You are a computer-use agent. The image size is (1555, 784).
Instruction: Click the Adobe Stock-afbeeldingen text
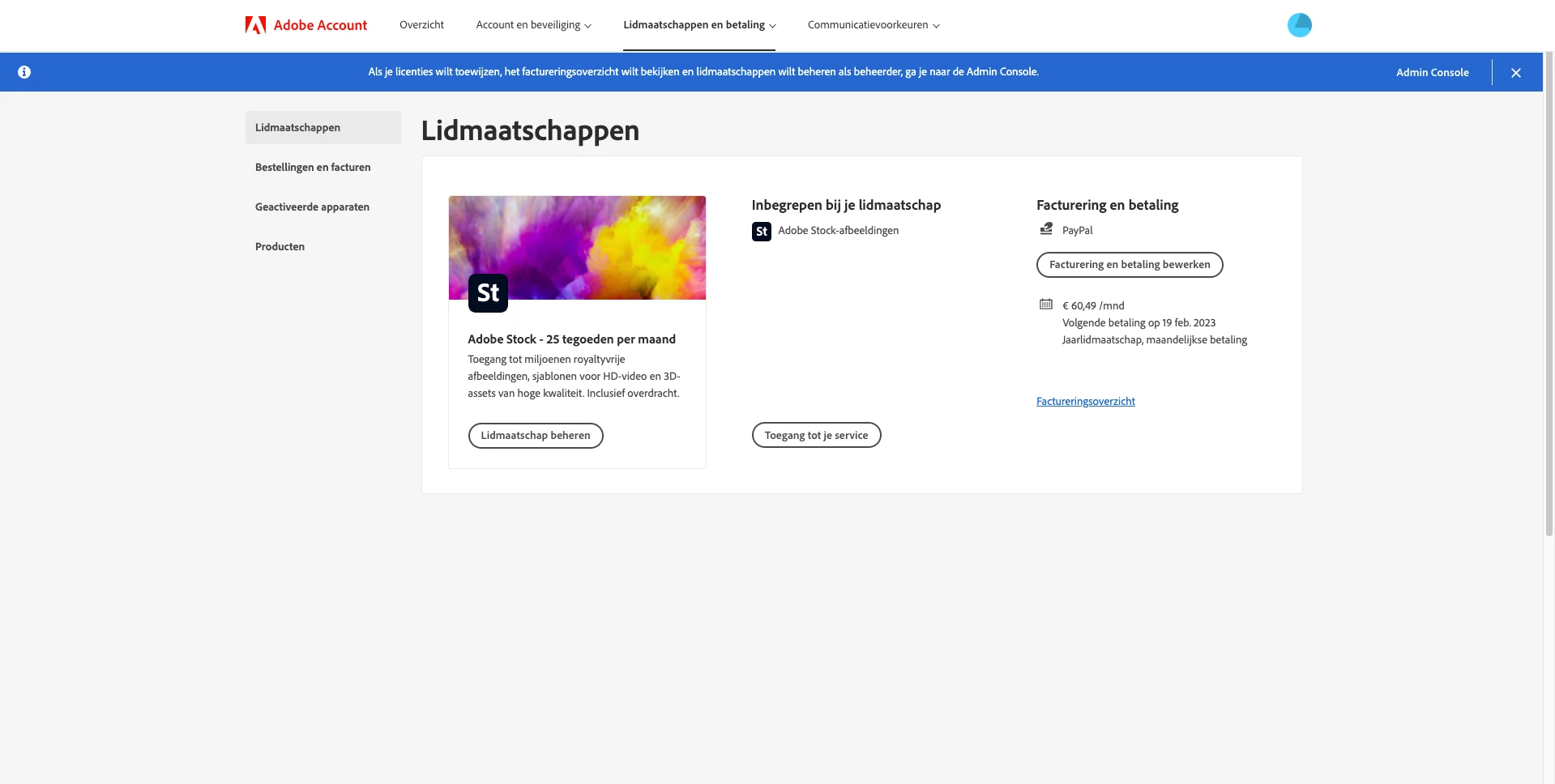click(x=838, y=231)
